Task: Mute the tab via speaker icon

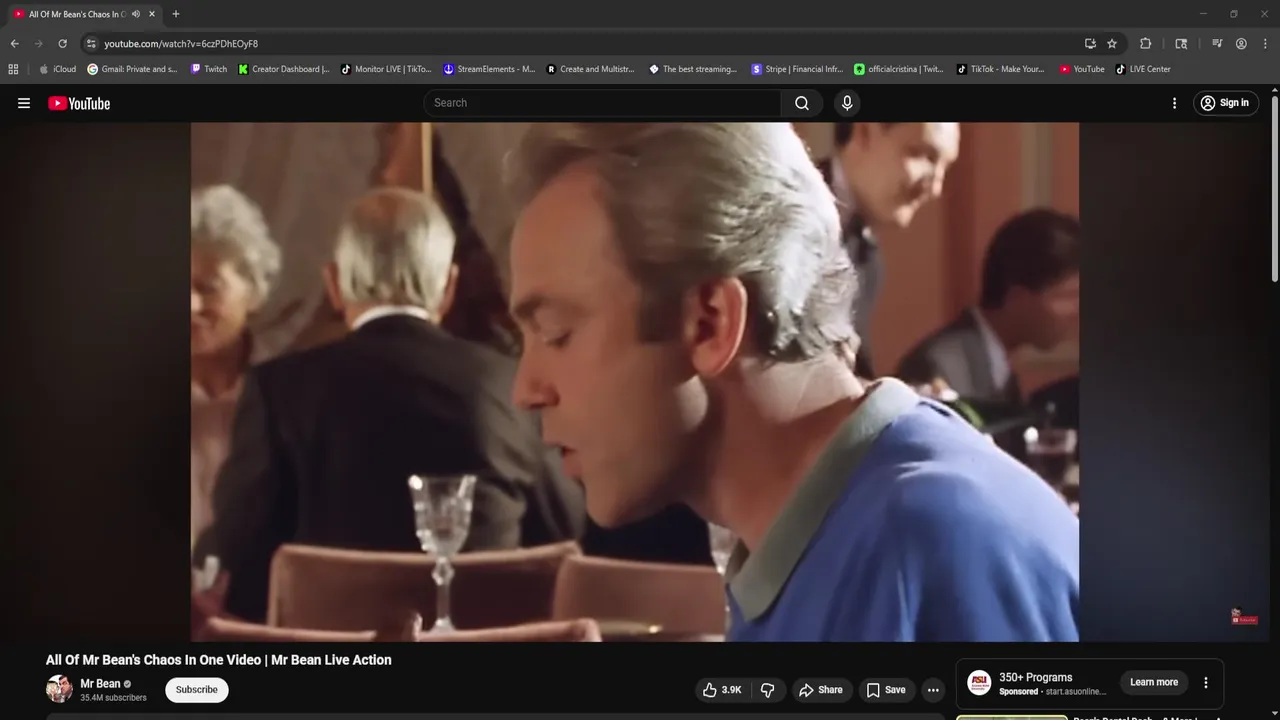Action: pos(136,14)
